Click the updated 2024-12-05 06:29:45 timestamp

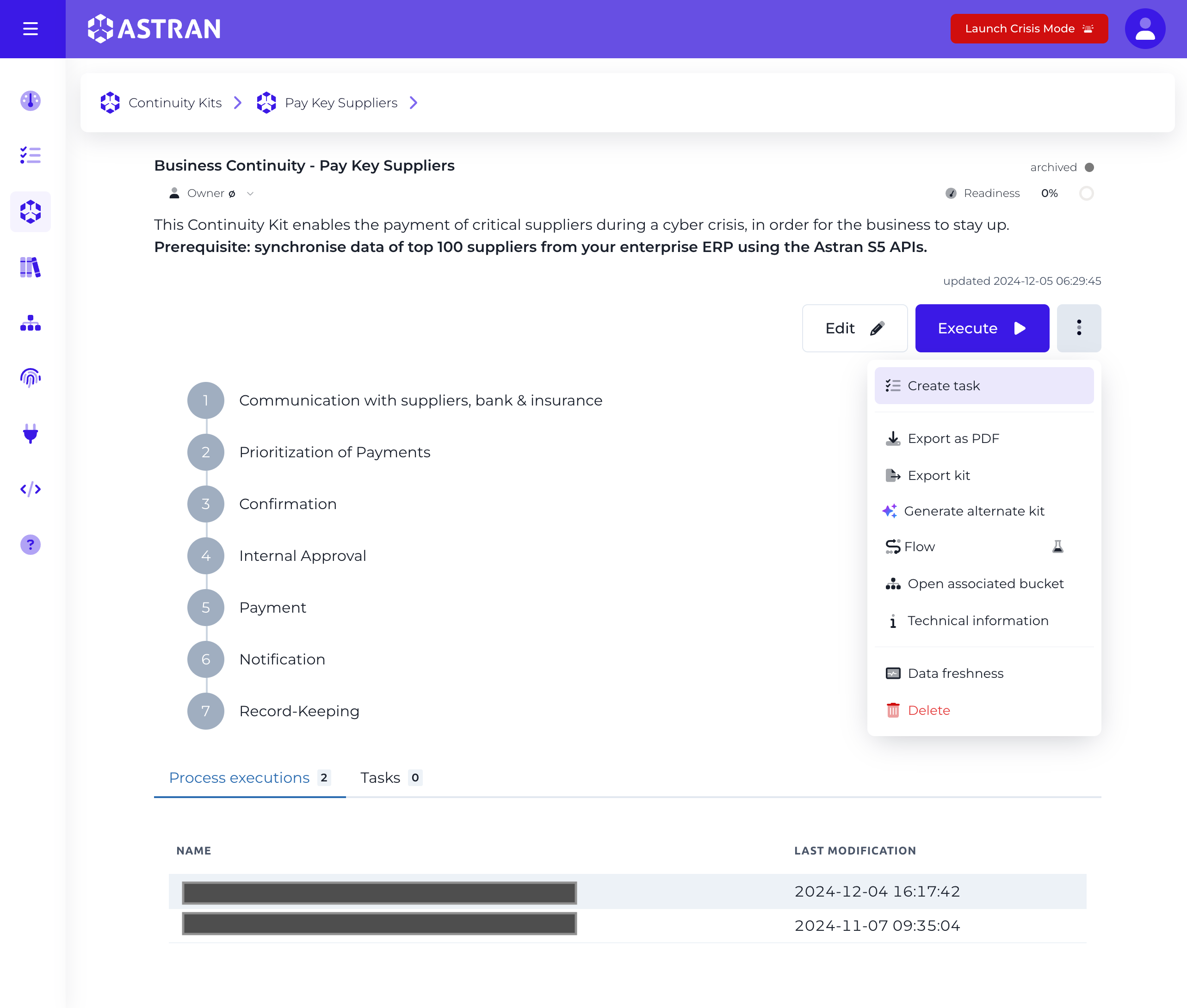1022,281
